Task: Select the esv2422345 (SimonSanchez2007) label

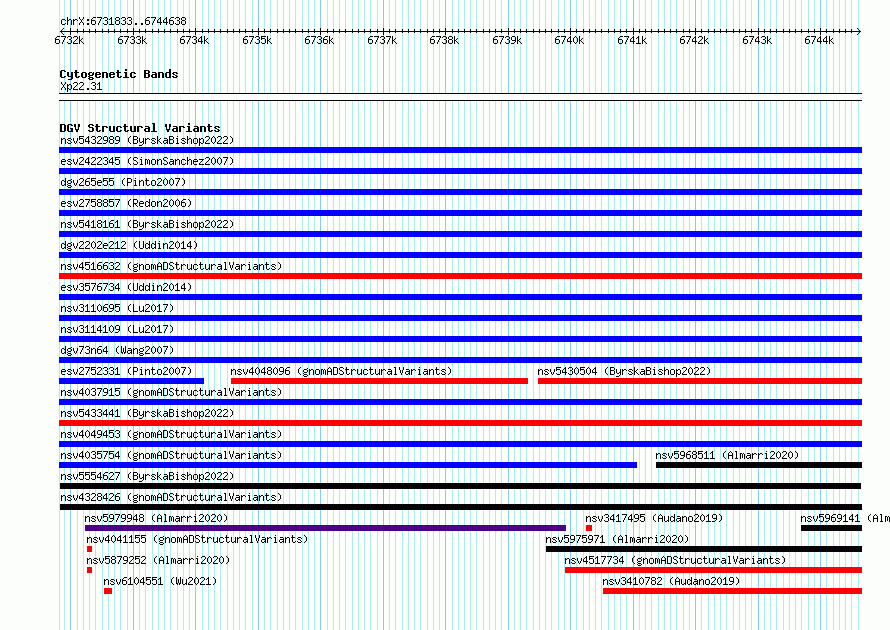Action: (147, 161)
